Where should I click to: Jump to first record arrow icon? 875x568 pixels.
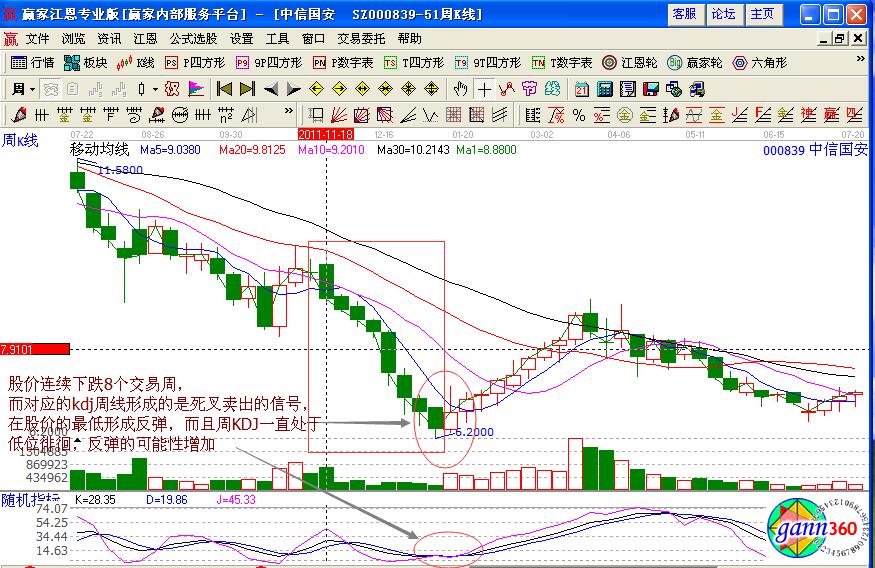click(x=225, y=88)
